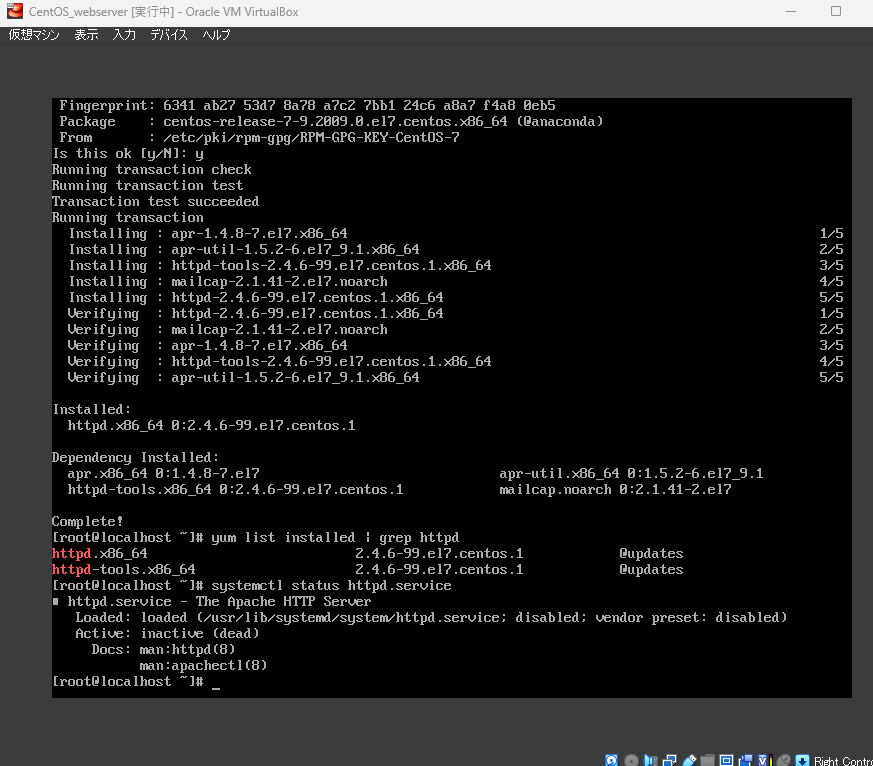The width and height of the screenshot is (873, 766).
Task: Click the Right Control host key indicator
Action: pyautogui.click(x=840, y=759)
